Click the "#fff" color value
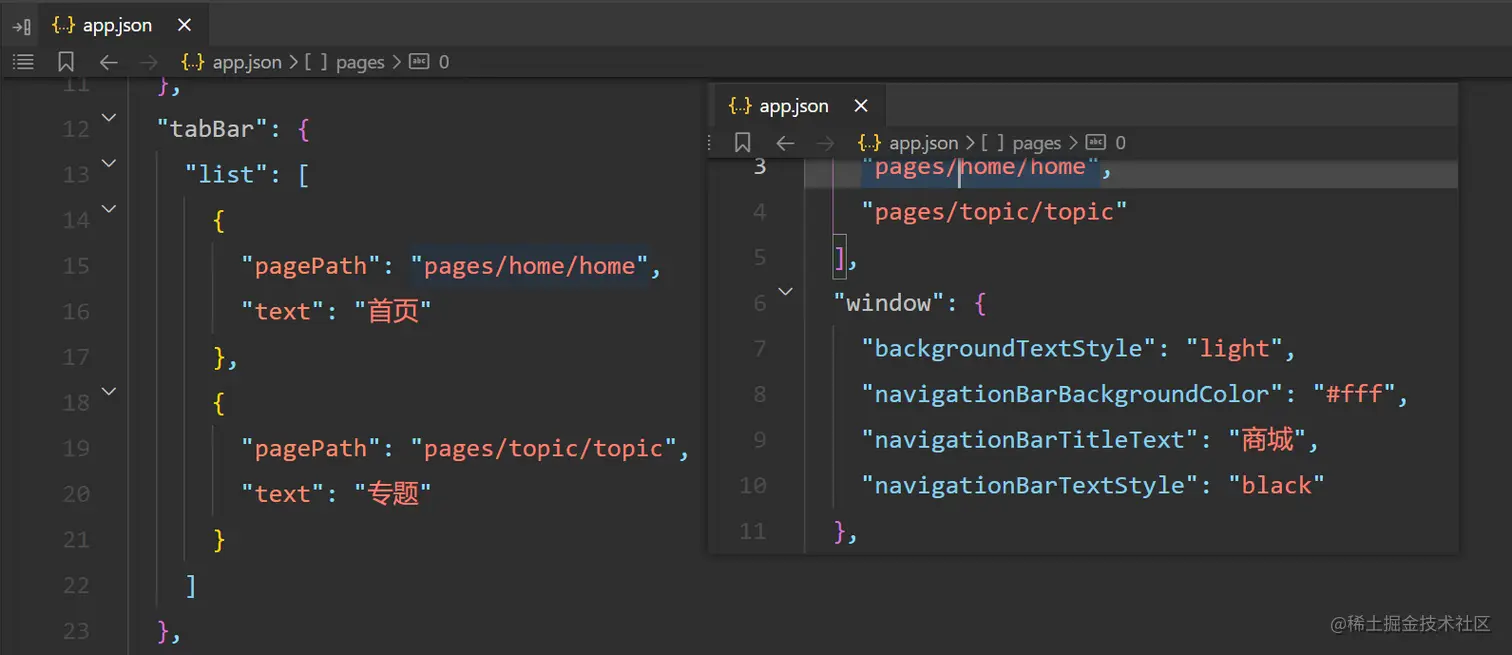Viewport: 1512px width, 655px height. click(x=1354, y=394)
